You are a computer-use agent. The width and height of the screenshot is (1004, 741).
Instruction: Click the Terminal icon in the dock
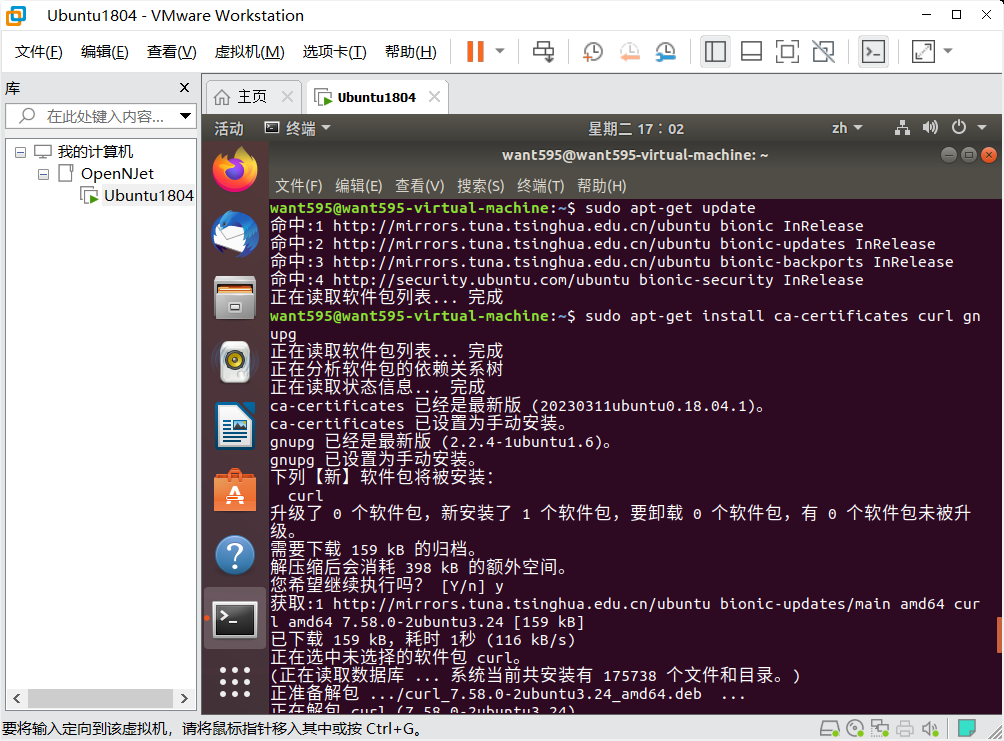(x=235, y=619)
